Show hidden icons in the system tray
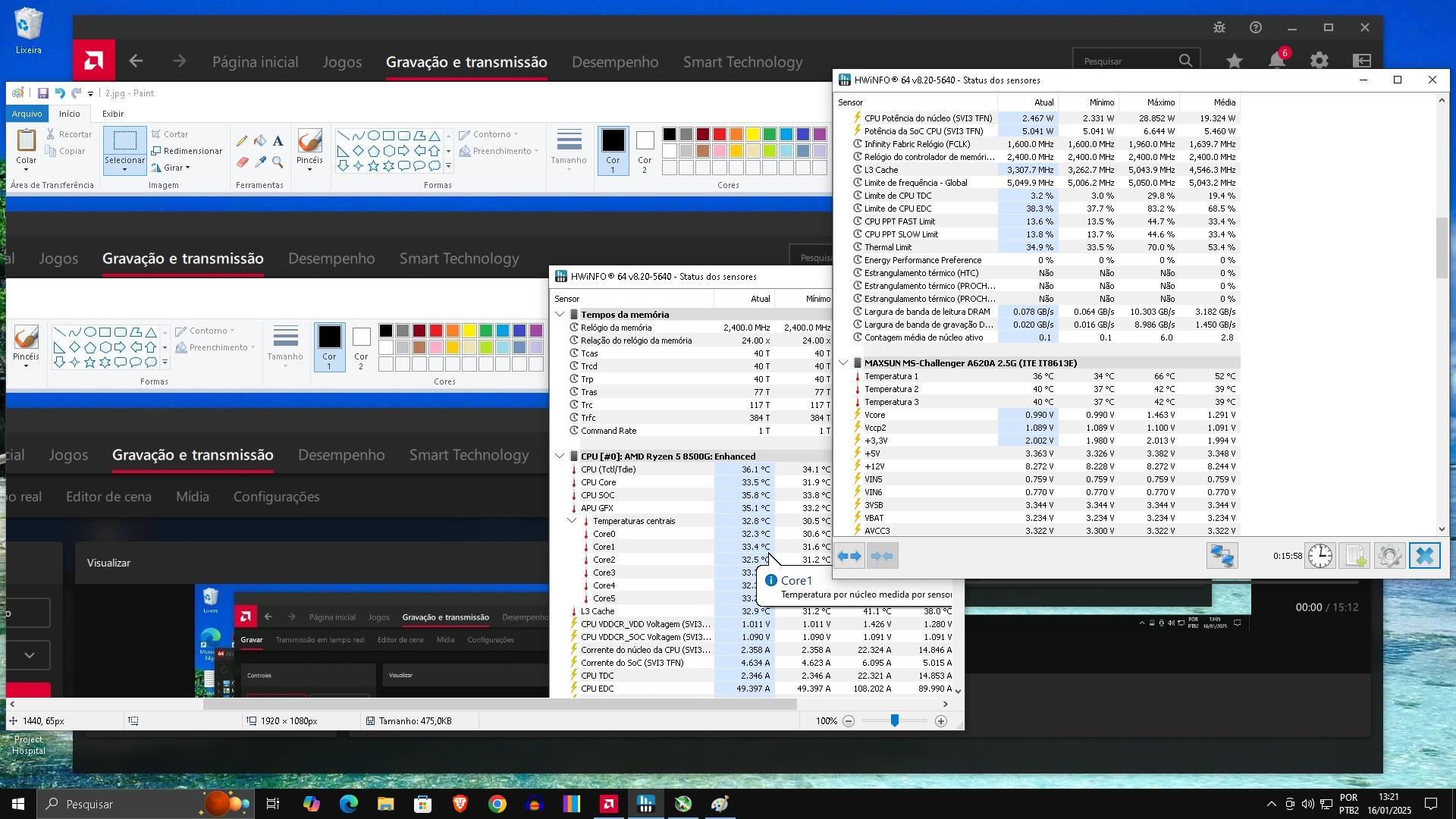Viewport: 1456px width, 819px height. pos(1272,804)
